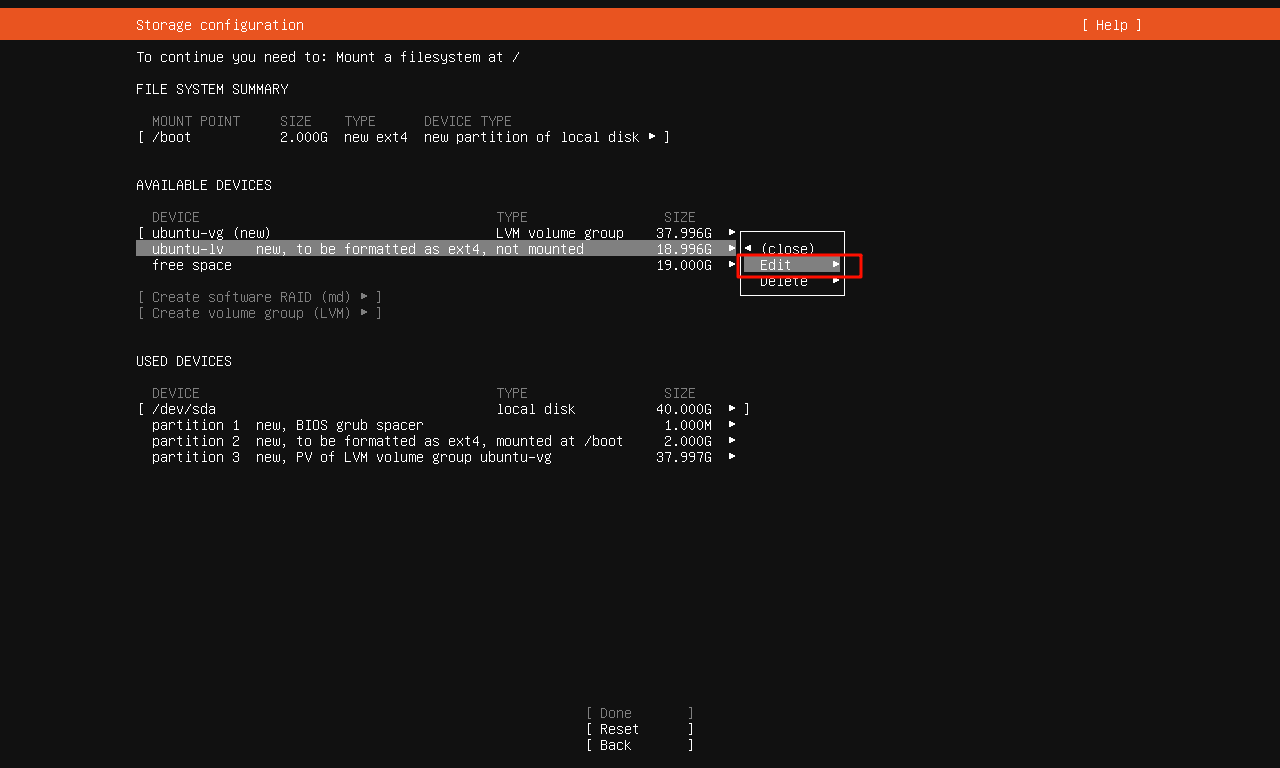Expand arrow beside free space 19.000G
Image resolution: width=1280 pixels, height=768 pixels.
732,264
